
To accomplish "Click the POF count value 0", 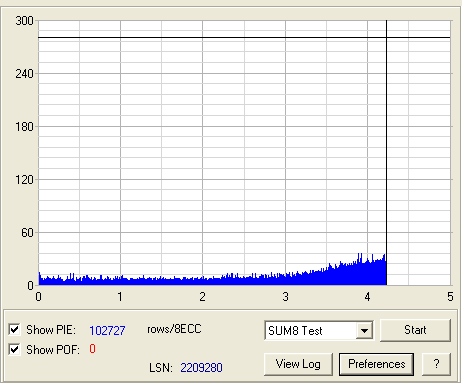I will point(92,349).
